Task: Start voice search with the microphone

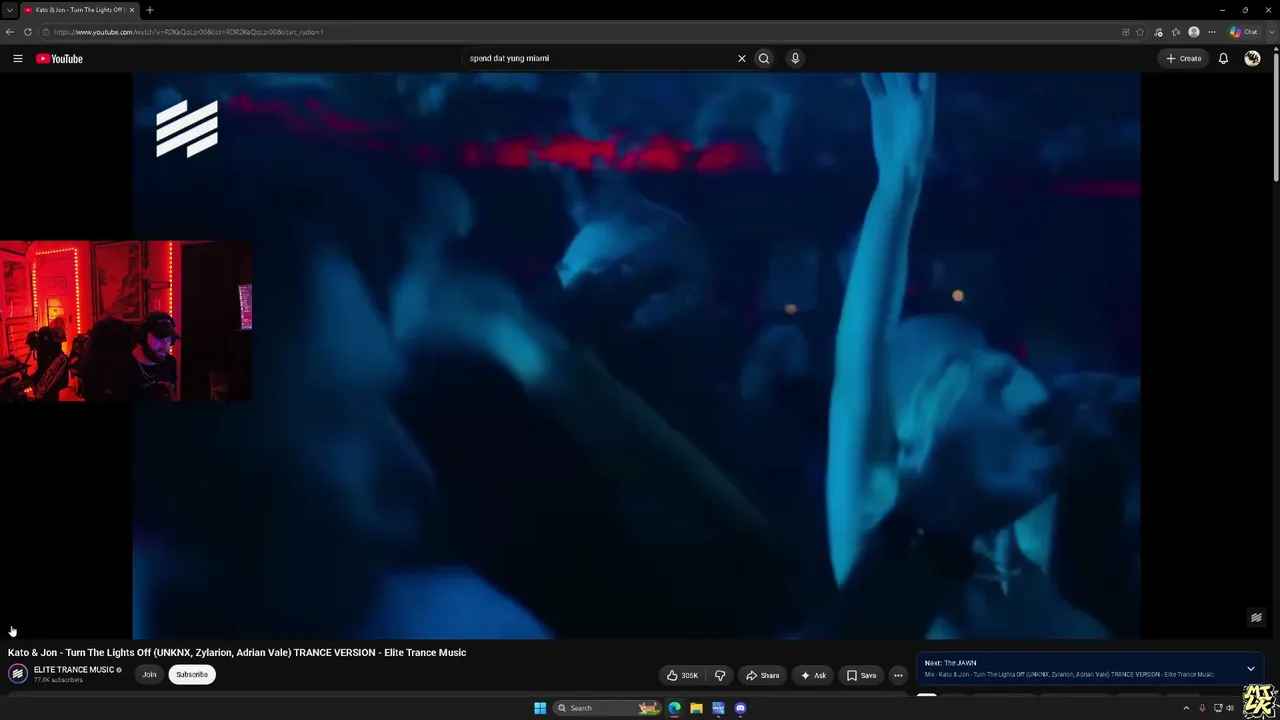Action: click(x=795, y=58)
